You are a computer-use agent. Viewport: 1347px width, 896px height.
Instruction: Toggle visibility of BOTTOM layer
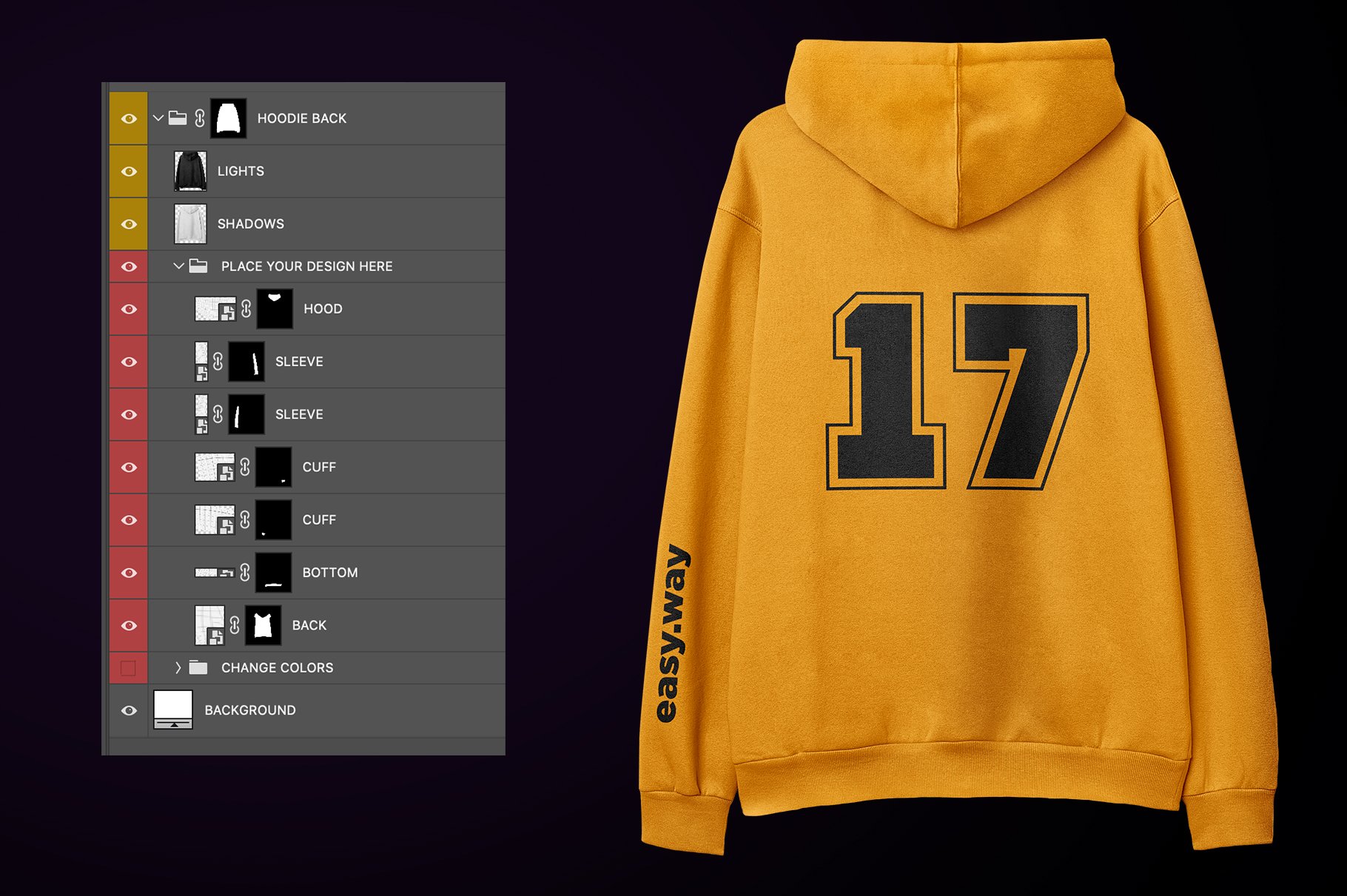129,573
